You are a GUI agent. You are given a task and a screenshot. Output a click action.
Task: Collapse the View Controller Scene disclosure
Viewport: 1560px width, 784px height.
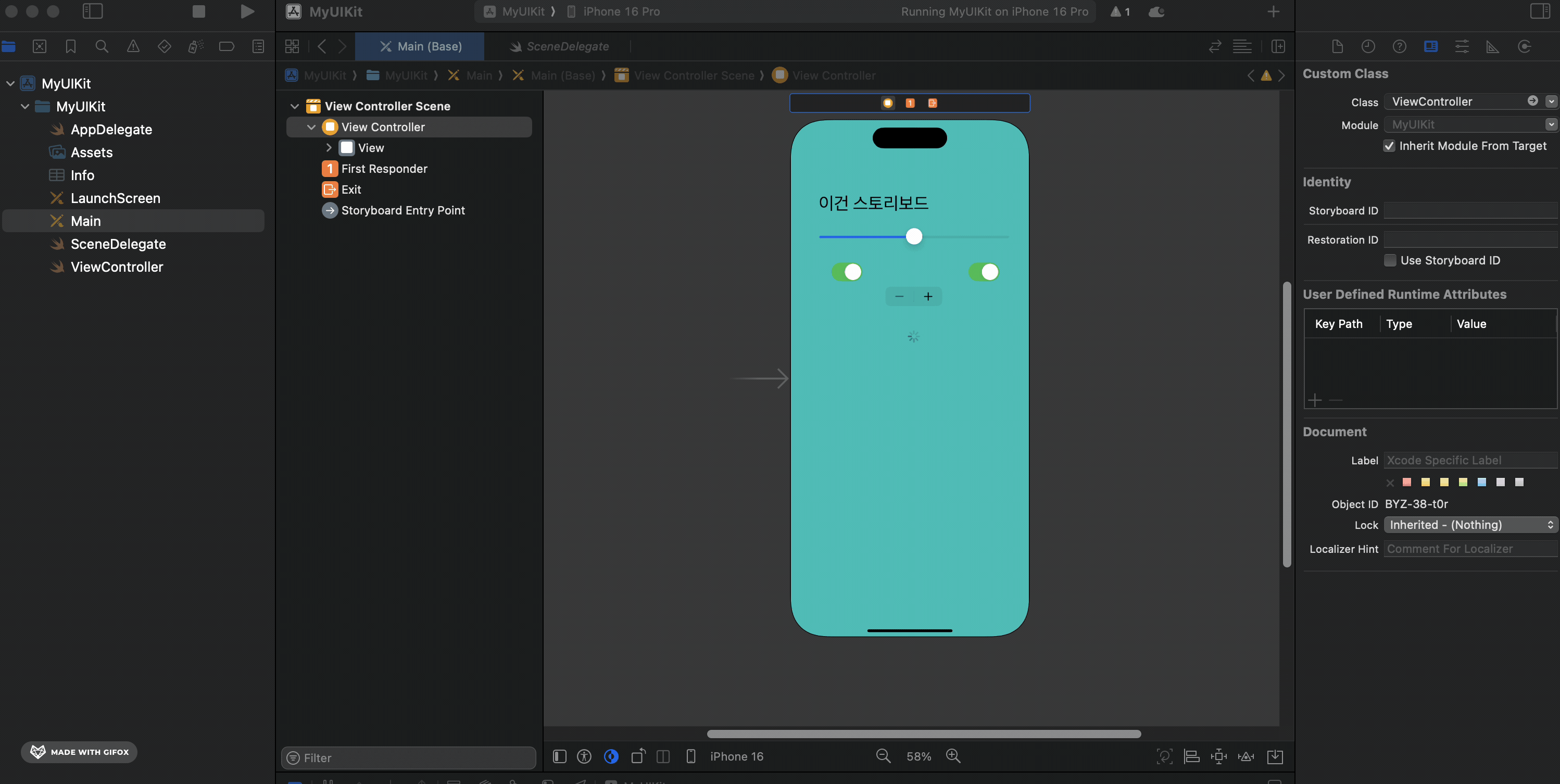click(295, 106)
